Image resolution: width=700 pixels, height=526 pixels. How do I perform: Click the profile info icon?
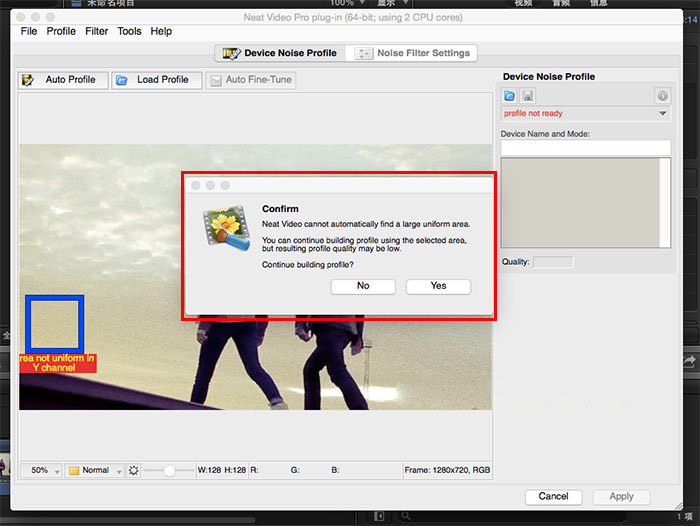(662, 96)
